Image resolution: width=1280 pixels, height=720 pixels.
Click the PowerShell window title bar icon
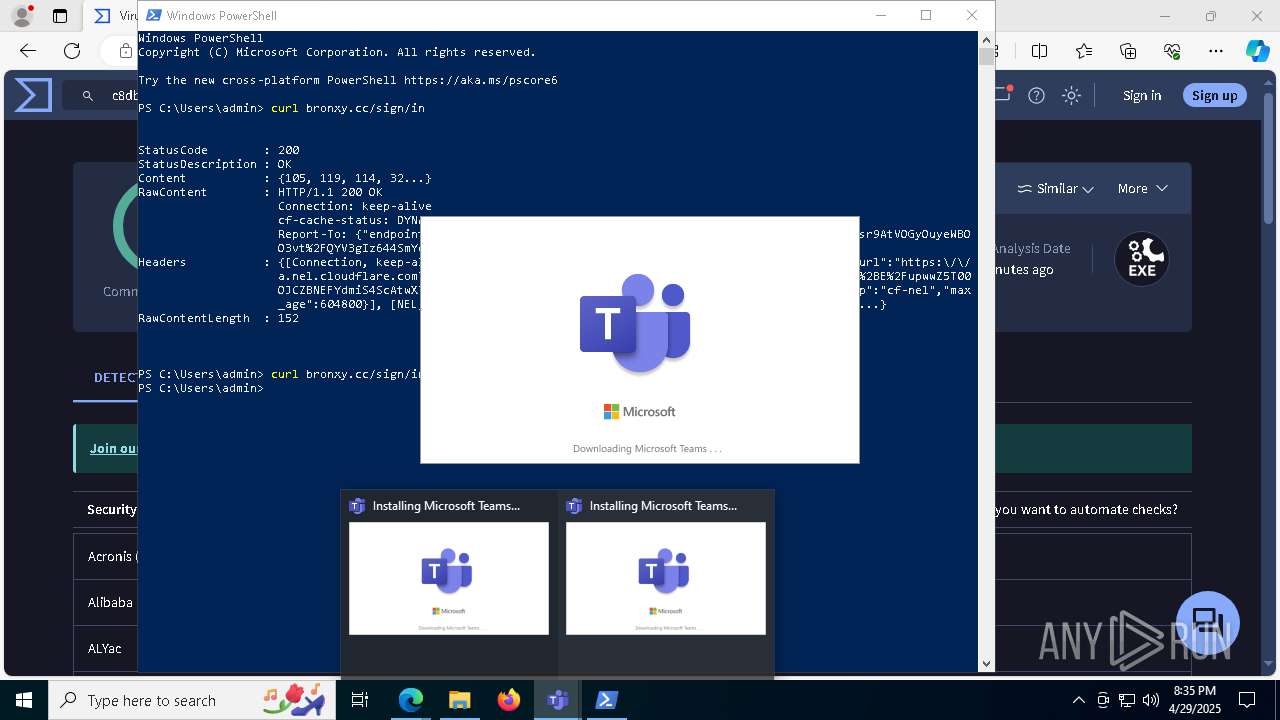pyautogui.click(x=152, y=15)
